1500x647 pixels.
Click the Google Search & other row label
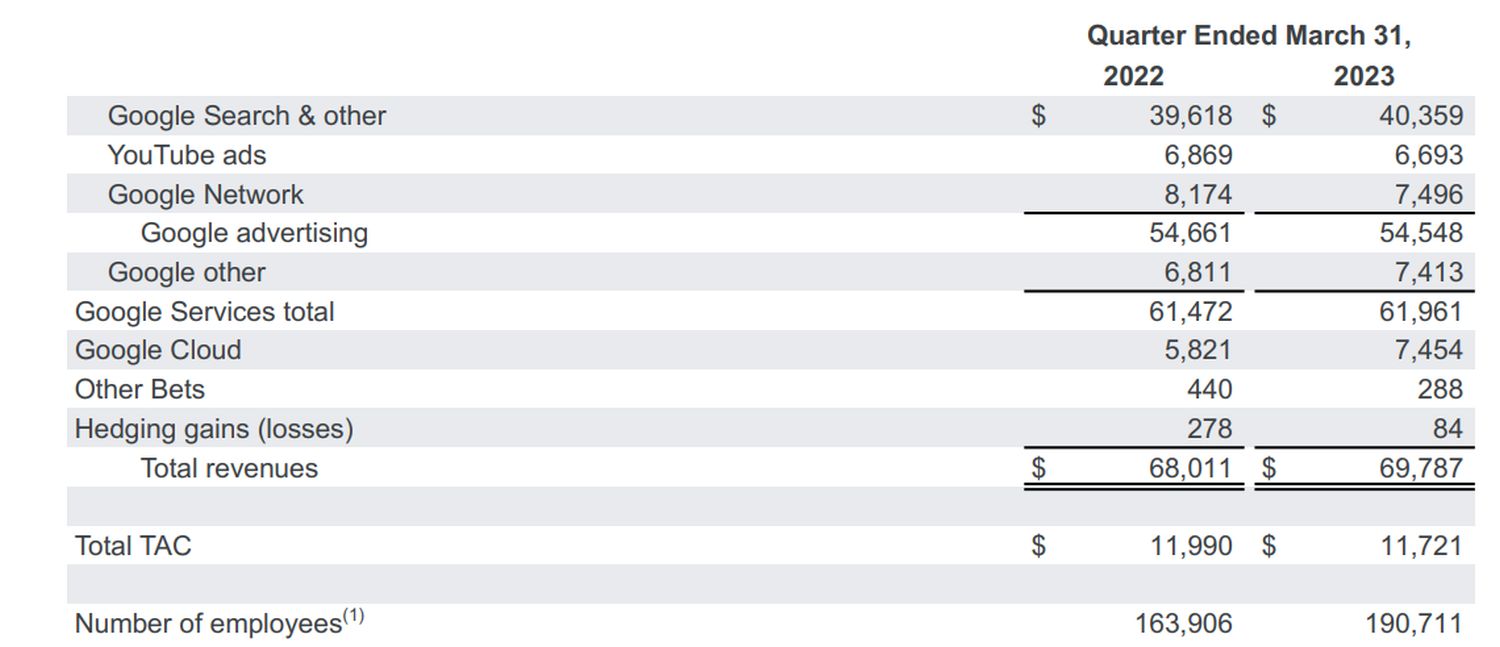[x=246, y=116]
